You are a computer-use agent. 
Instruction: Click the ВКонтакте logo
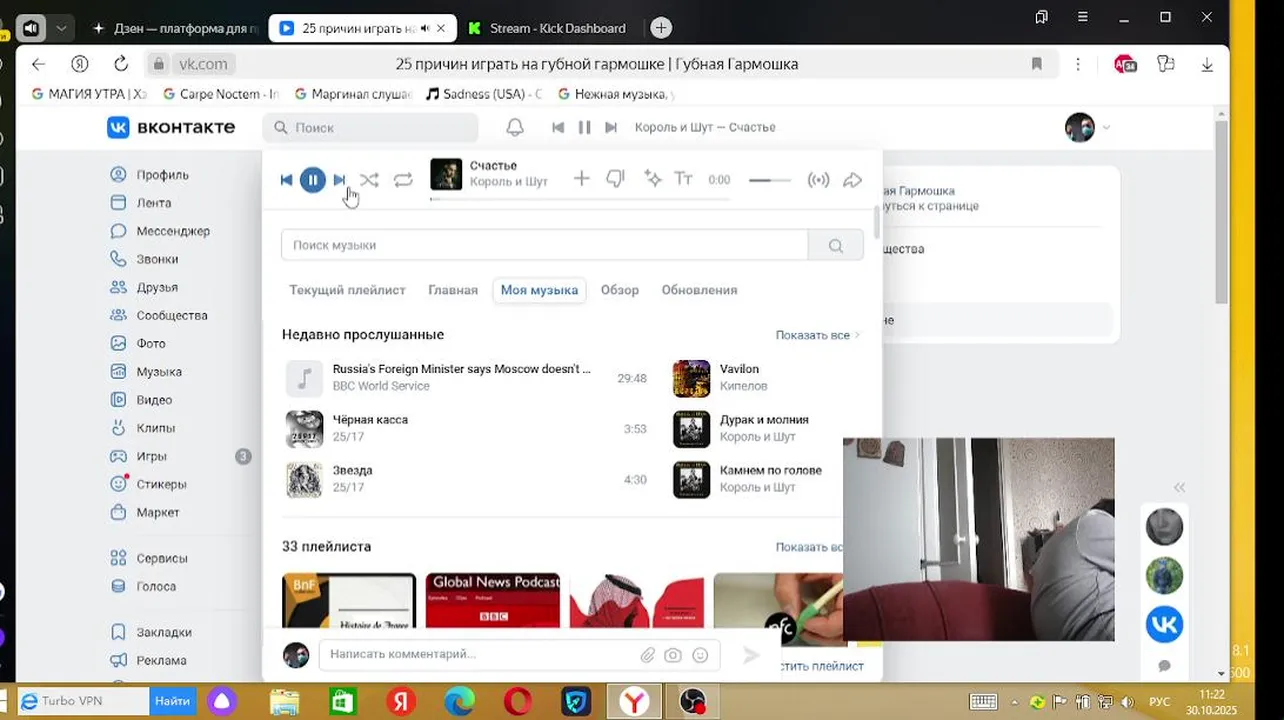pyautogui.click(x=171, y=127)
